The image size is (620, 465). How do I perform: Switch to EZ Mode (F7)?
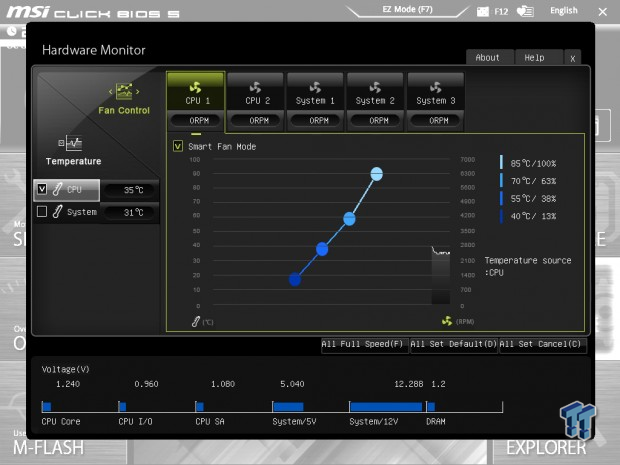[407, 9]
